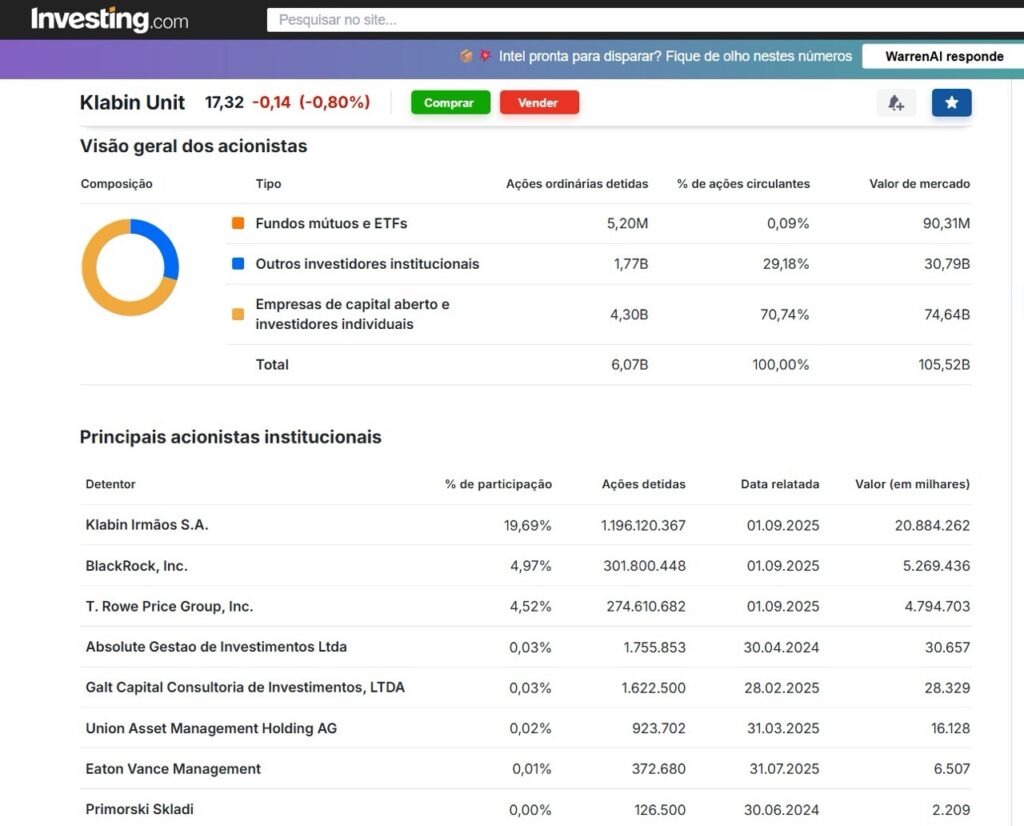Click Eaton Vance Management holder name
The image size is (1024, 826).
(x=173, y=769)
